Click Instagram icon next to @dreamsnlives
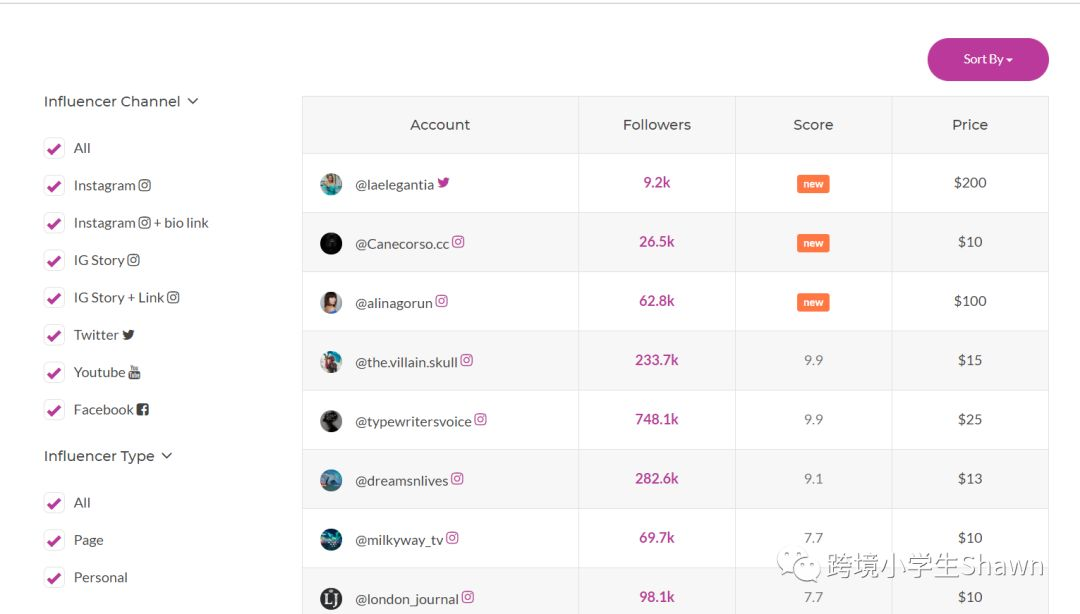Screen dimensions: 1080x614 (x=457, y=478)
